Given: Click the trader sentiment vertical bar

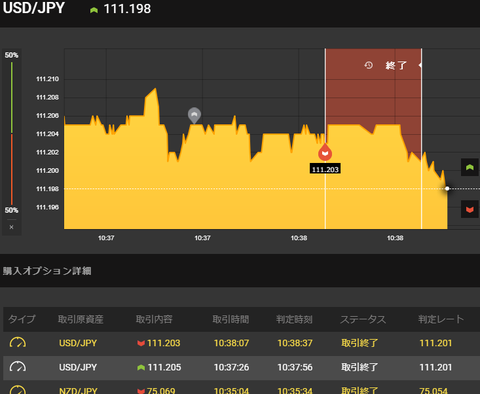Looking at the screenshot, I should [x=12, y=133].
